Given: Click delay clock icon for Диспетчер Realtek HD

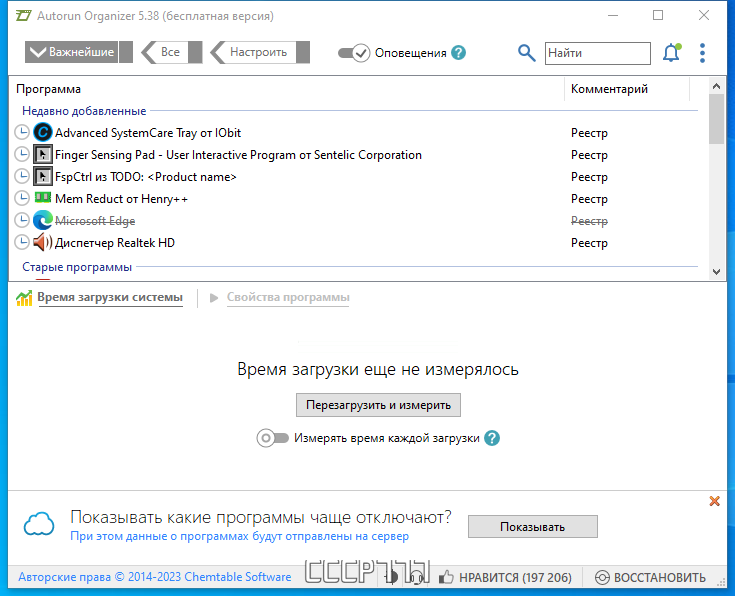Looking at the screenshot, I should click(22, 243).
